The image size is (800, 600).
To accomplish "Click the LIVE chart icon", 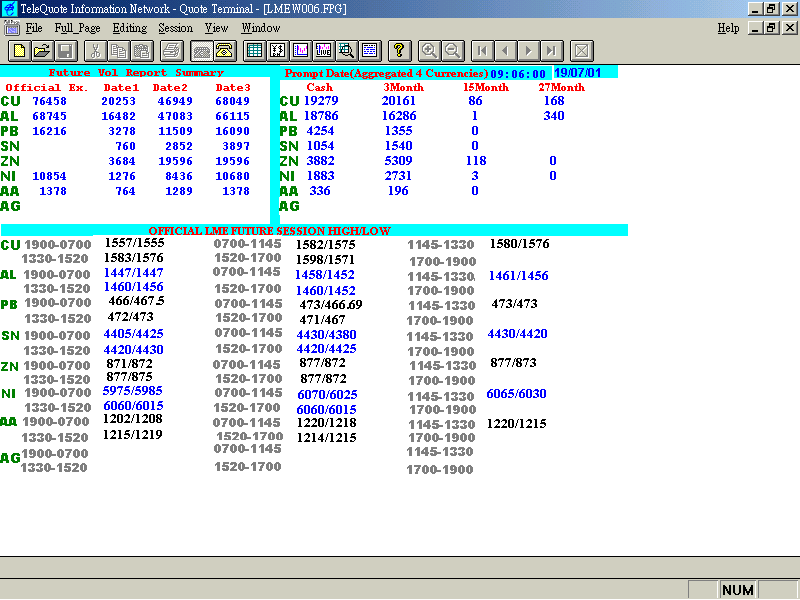I will [x=323, y=51].
